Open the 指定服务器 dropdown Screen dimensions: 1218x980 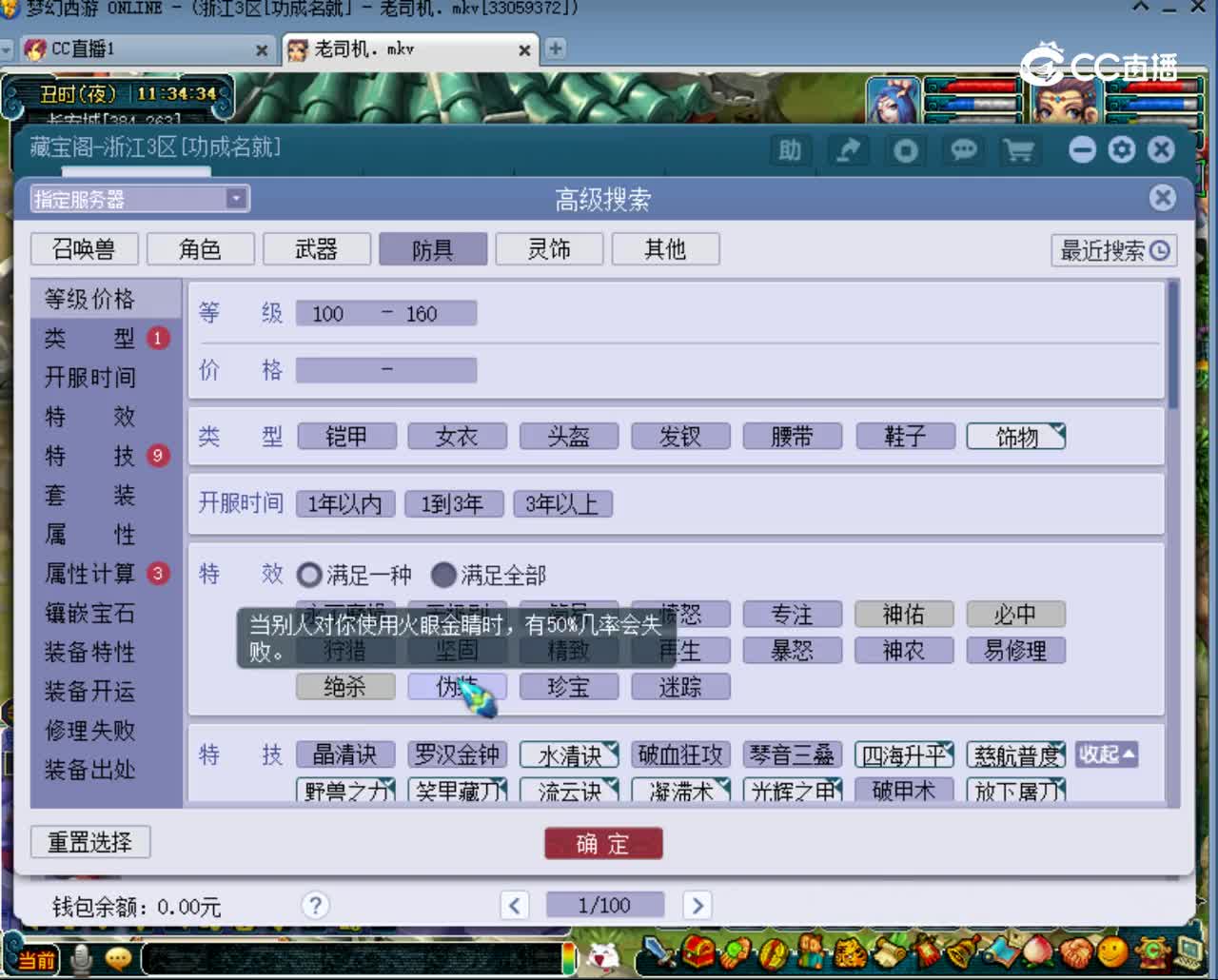140,199
